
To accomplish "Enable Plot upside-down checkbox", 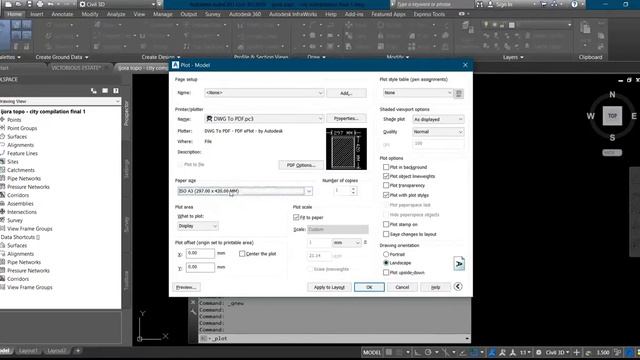I will pyautogui.click(x=386, y=273).
